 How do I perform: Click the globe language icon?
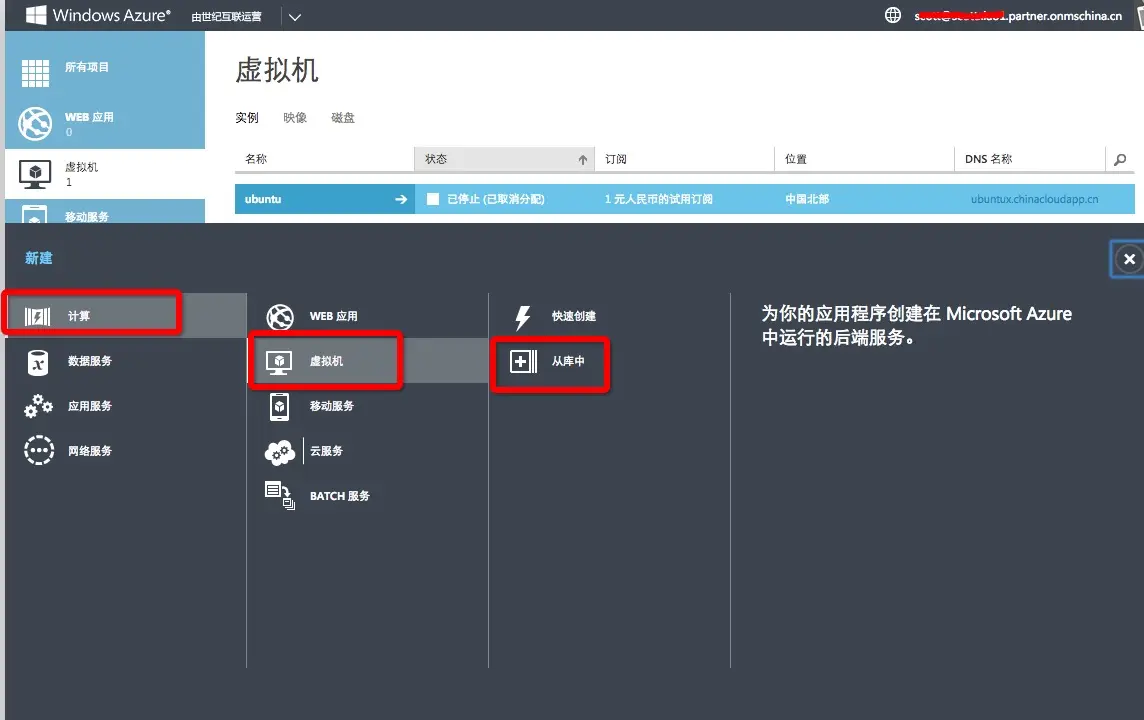pos(892,15)
